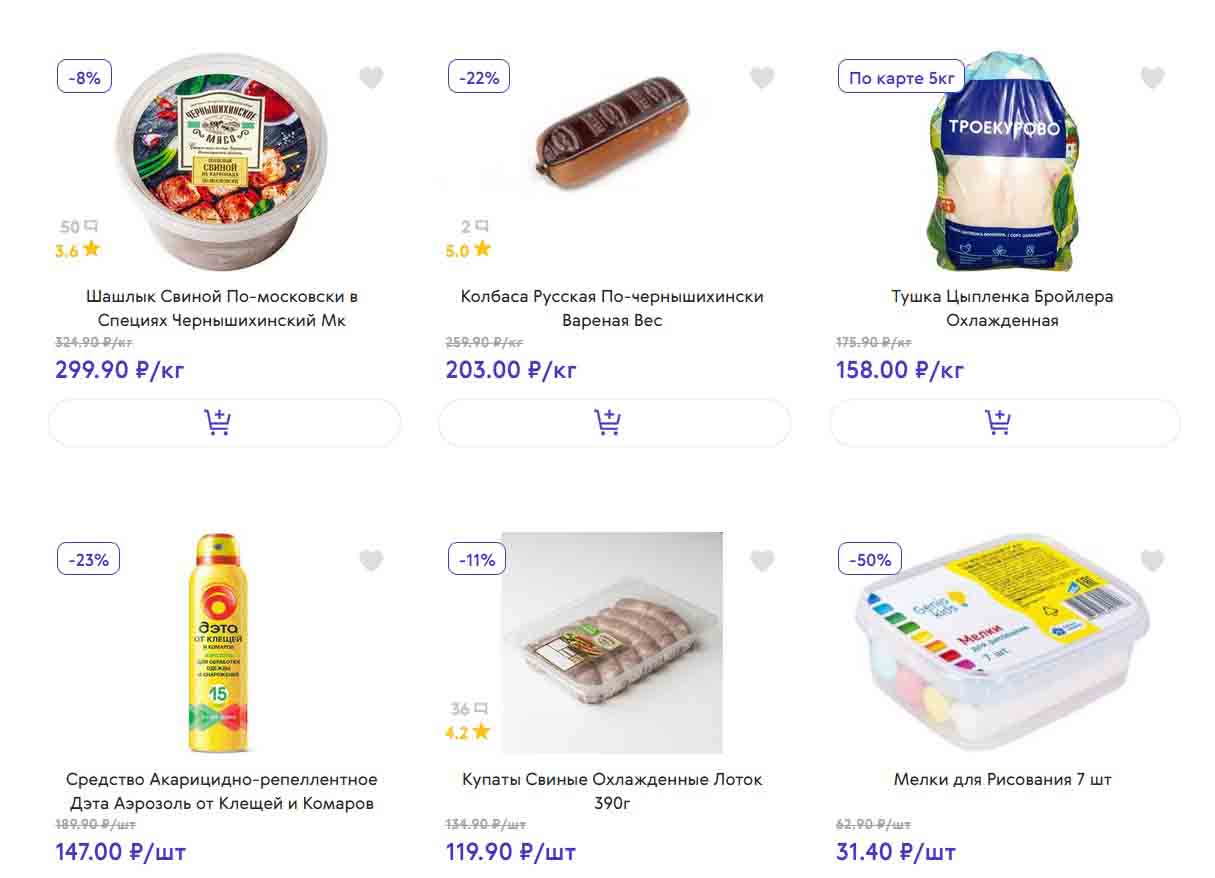Open Колбаса Русская По-чернышихински title link

[612, 308]
